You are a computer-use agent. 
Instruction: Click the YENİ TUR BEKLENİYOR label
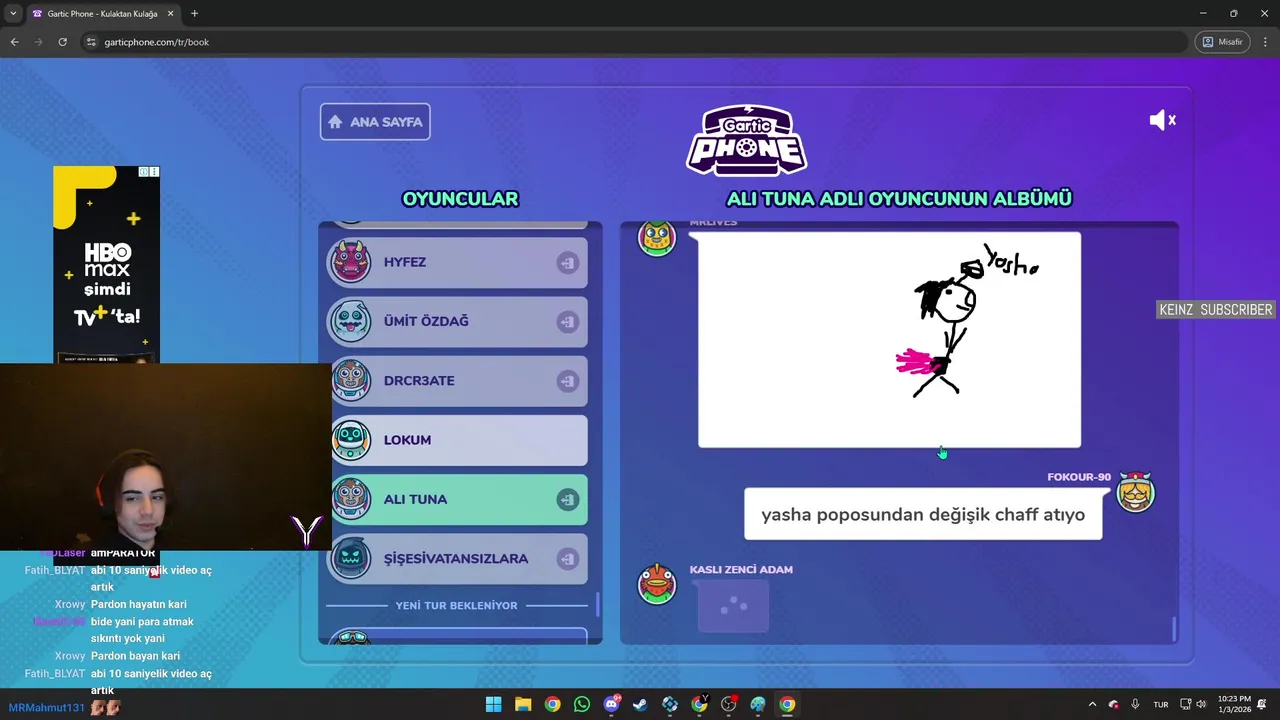[456, 606]
